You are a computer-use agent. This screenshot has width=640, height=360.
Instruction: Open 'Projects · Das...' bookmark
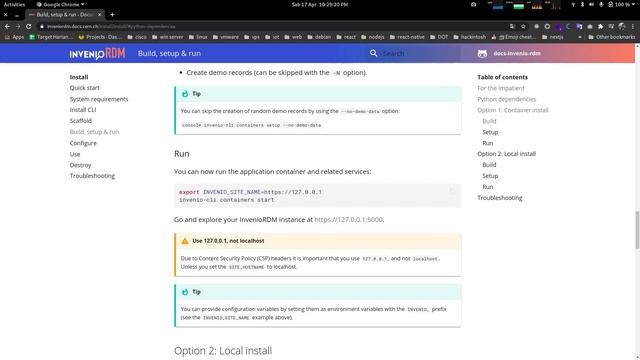pyautogui.click(x=100, y=37)
